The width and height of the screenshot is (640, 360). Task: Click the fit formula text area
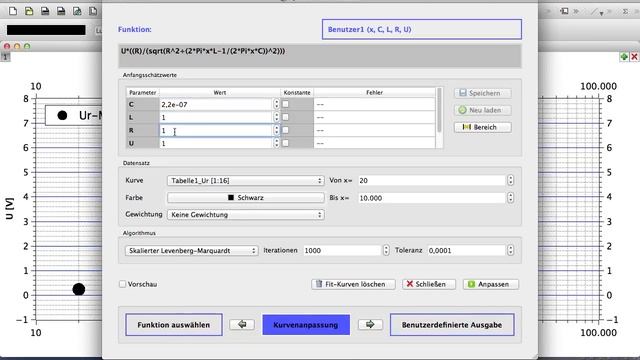[320, 56]
